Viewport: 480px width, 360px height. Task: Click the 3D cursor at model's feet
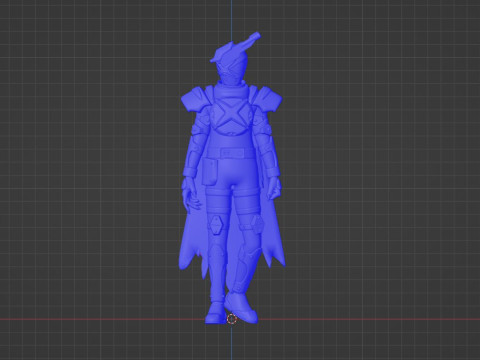pyautogui.click(x=232, y=319)
